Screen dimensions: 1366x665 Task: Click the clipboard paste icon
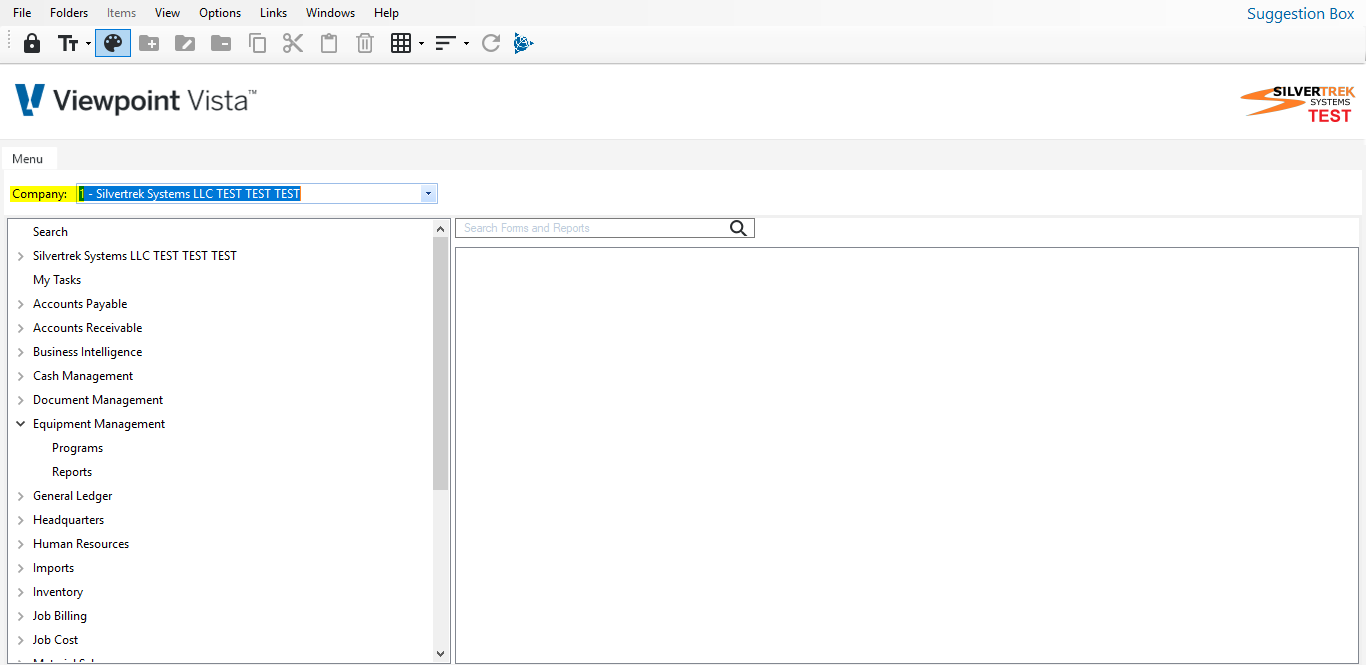point(329,43)
